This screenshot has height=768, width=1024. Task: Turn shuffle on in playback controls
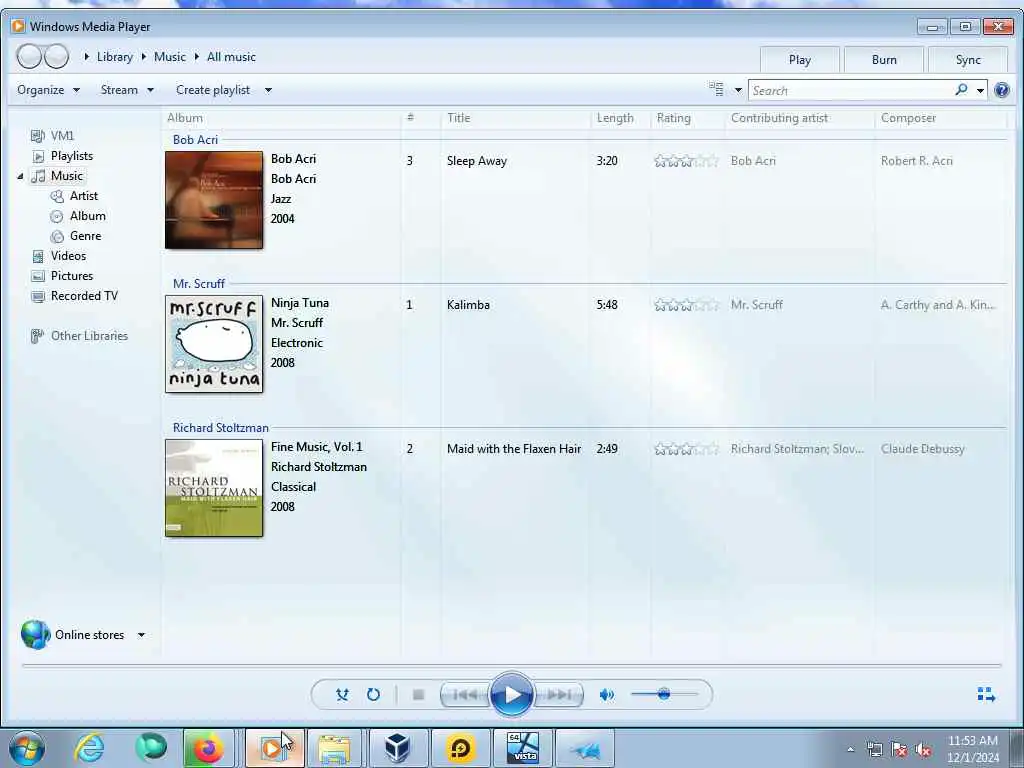[342, 695]
